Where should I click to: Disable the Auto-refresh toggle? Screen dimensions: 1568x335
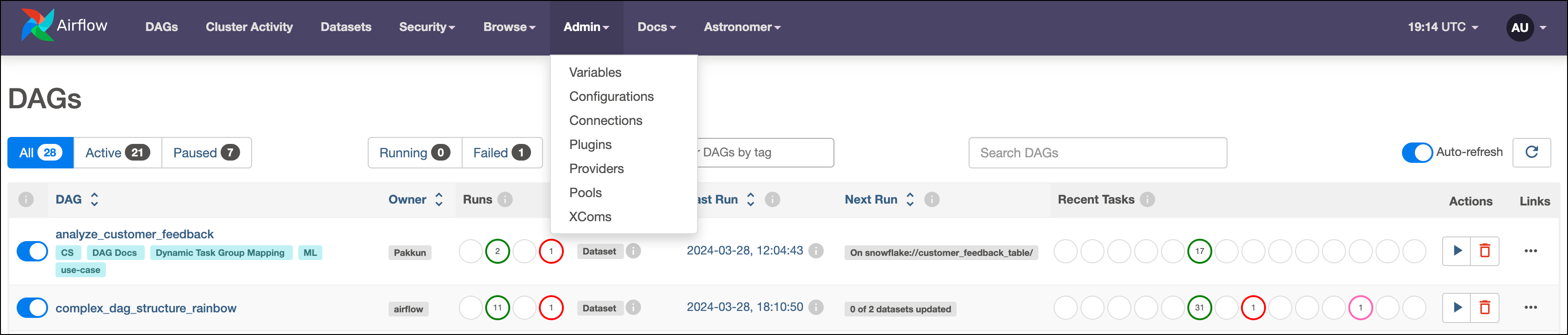pos(1417,153)
